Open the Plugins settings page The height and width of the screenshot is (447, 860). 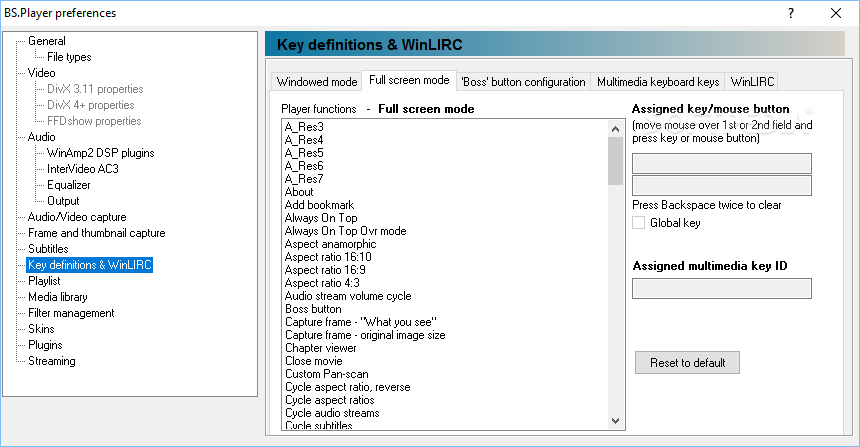pos(45,345)
